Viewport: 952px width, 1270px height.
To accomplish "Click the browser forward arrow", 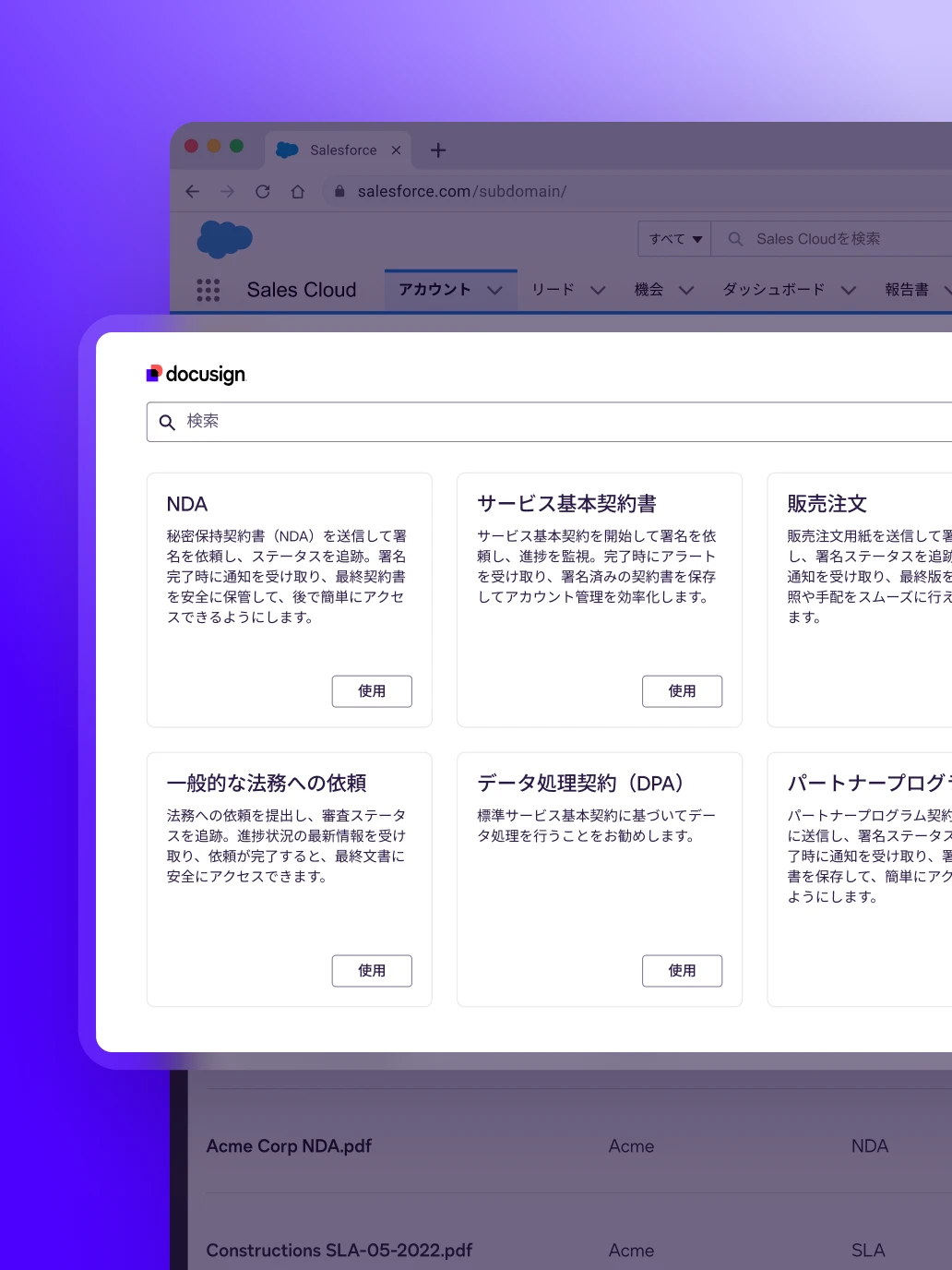I will pos(227,191).
